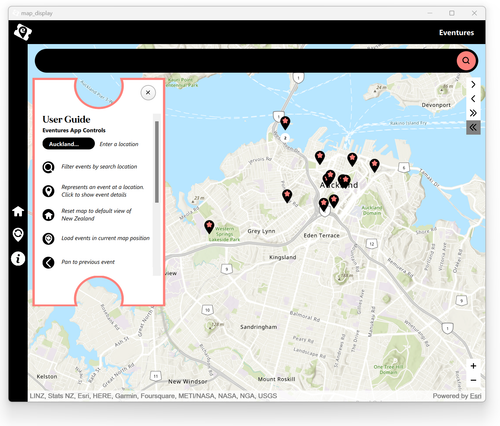500x426 pixels.
Task: Click 'Pan to previous event' text
Action: (88, 262)
